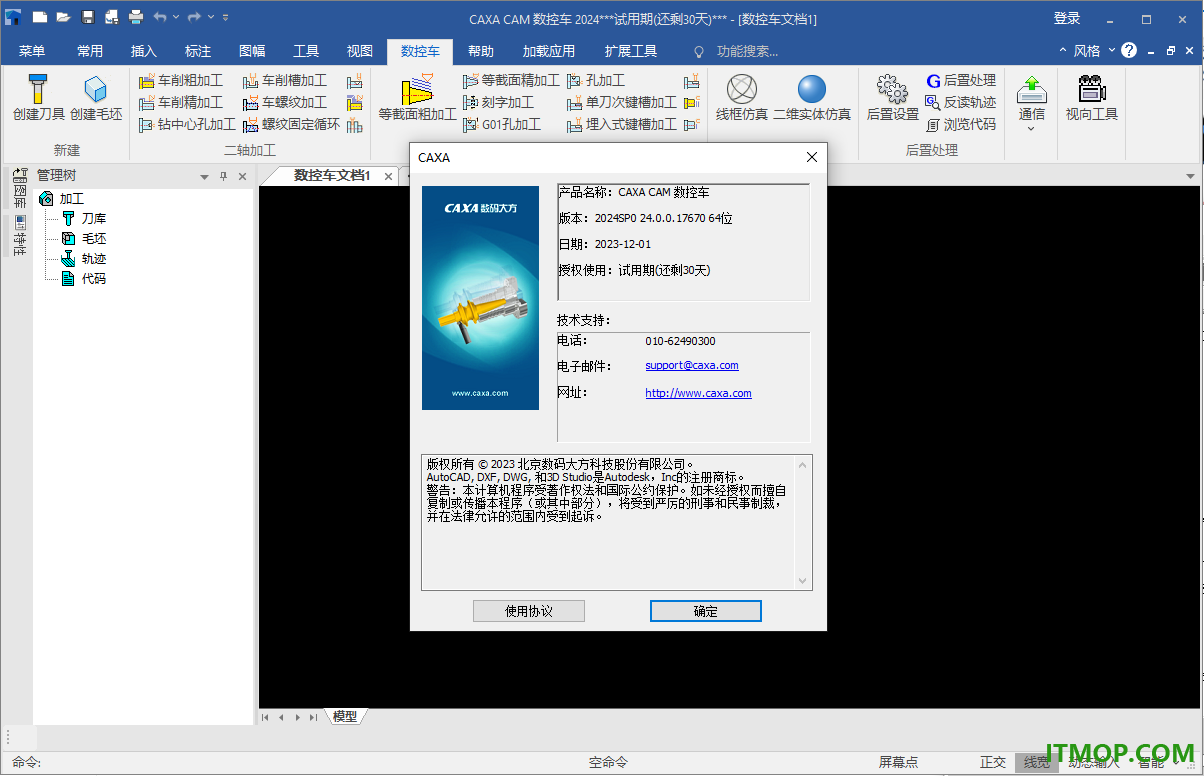Open the Redo history dropdown arrow
The height and width of the screenshot is (776, 1204).
click(210, 17)
